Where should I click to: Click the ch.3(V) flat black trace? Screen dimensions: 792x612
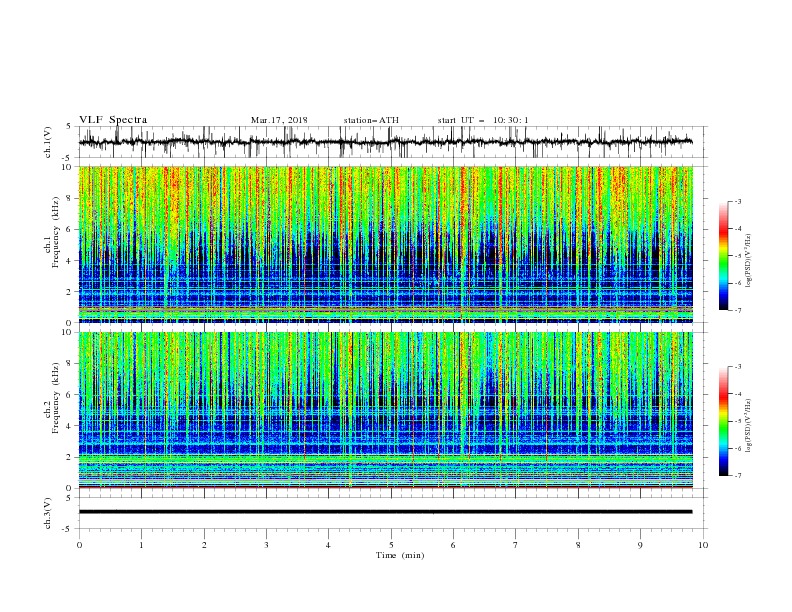pos(385,512)
